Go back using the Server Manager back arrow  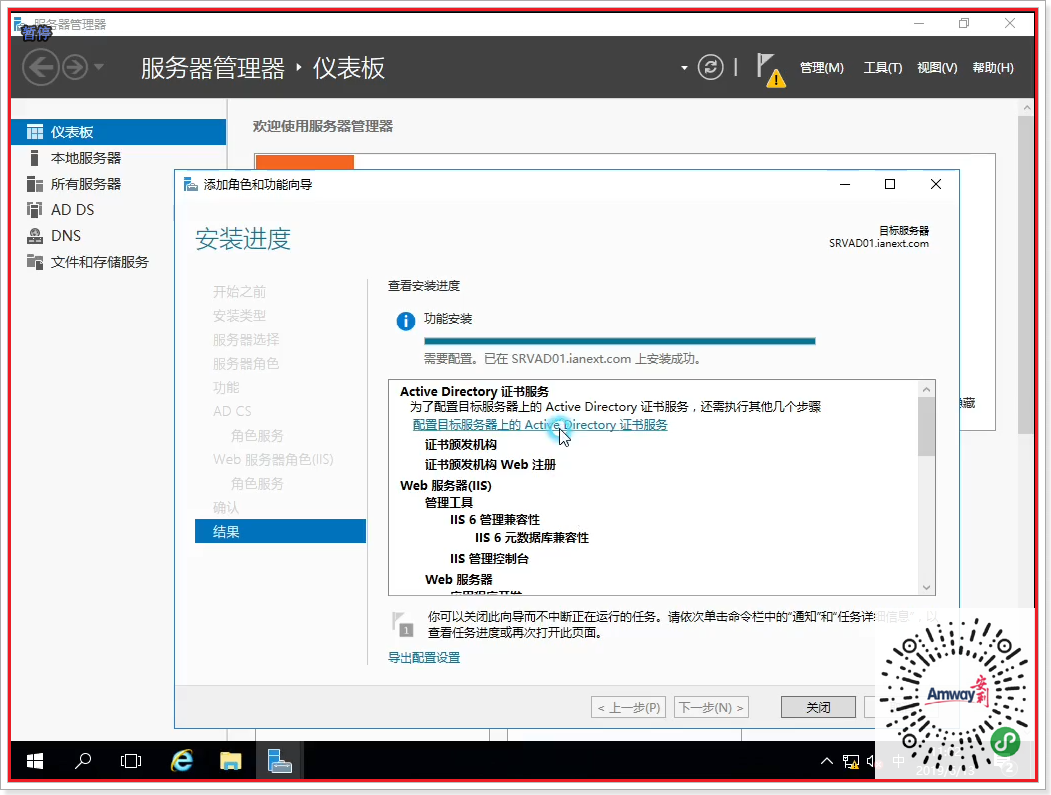point(41,68)
